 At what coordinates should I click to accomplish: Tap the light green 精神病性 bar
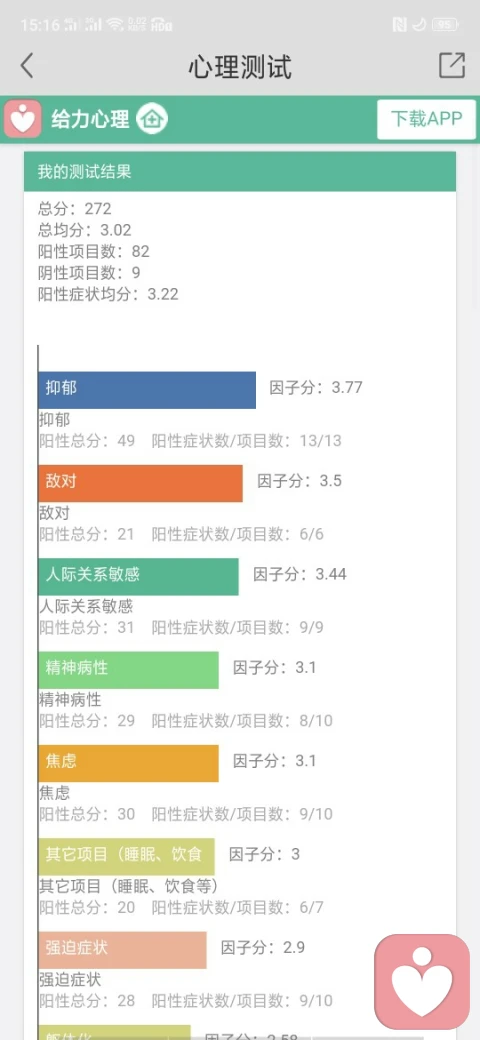[x=129, y=670]
